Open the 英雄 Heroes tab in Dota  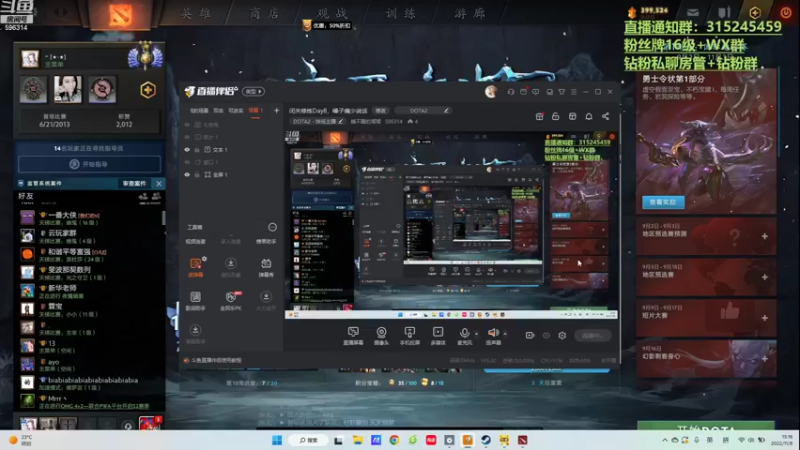point(196,13)
